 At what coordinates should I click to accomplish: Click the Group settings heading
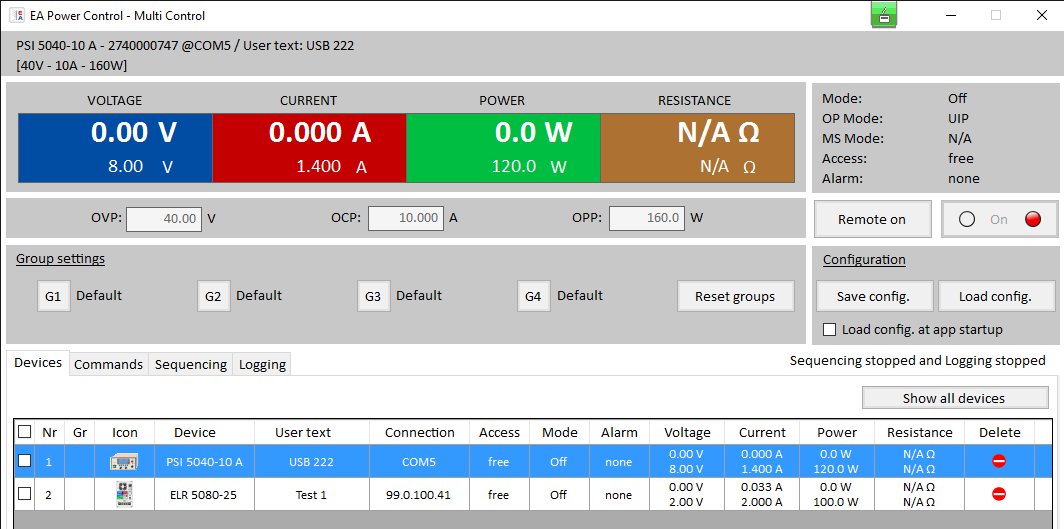tap(60, 258)
